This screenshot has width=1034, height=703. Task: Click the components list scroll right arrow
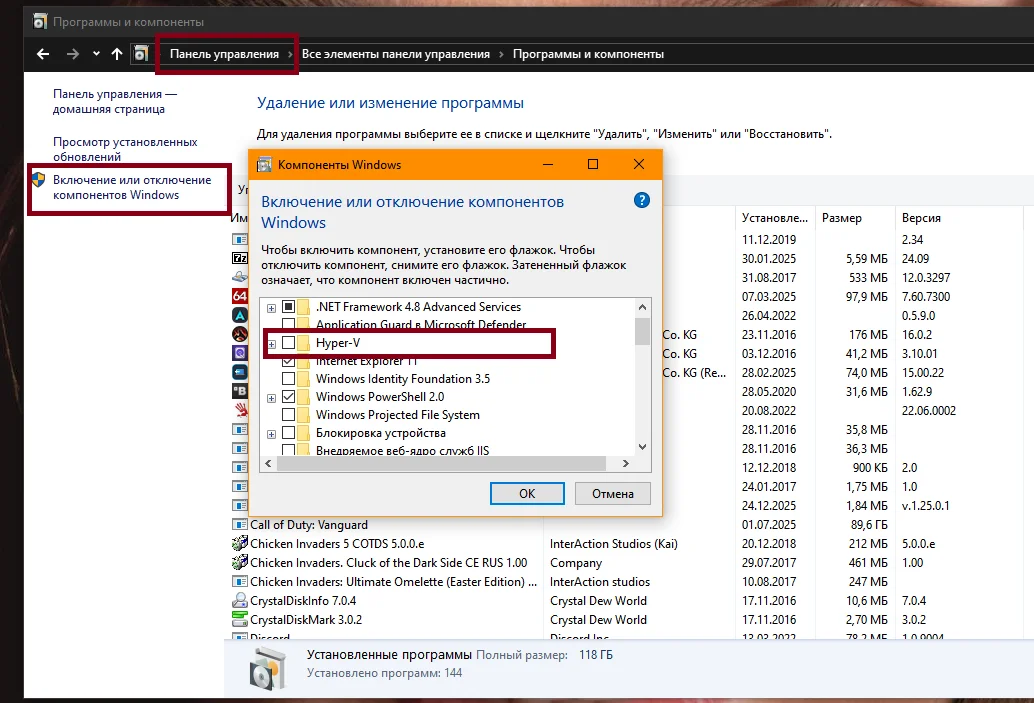click(625, 464)
